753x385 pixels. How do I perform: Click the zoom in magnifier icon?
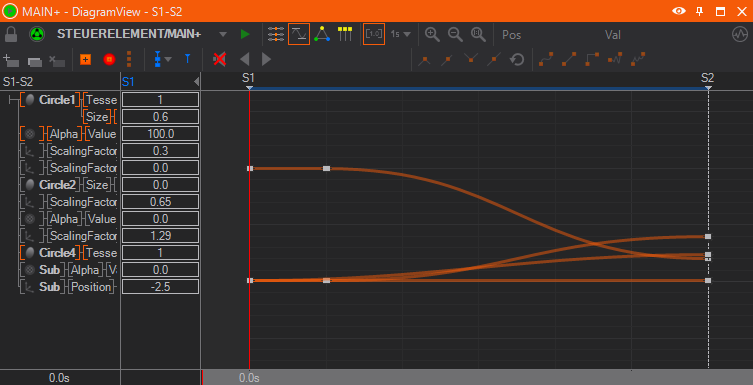click(432, 34)
